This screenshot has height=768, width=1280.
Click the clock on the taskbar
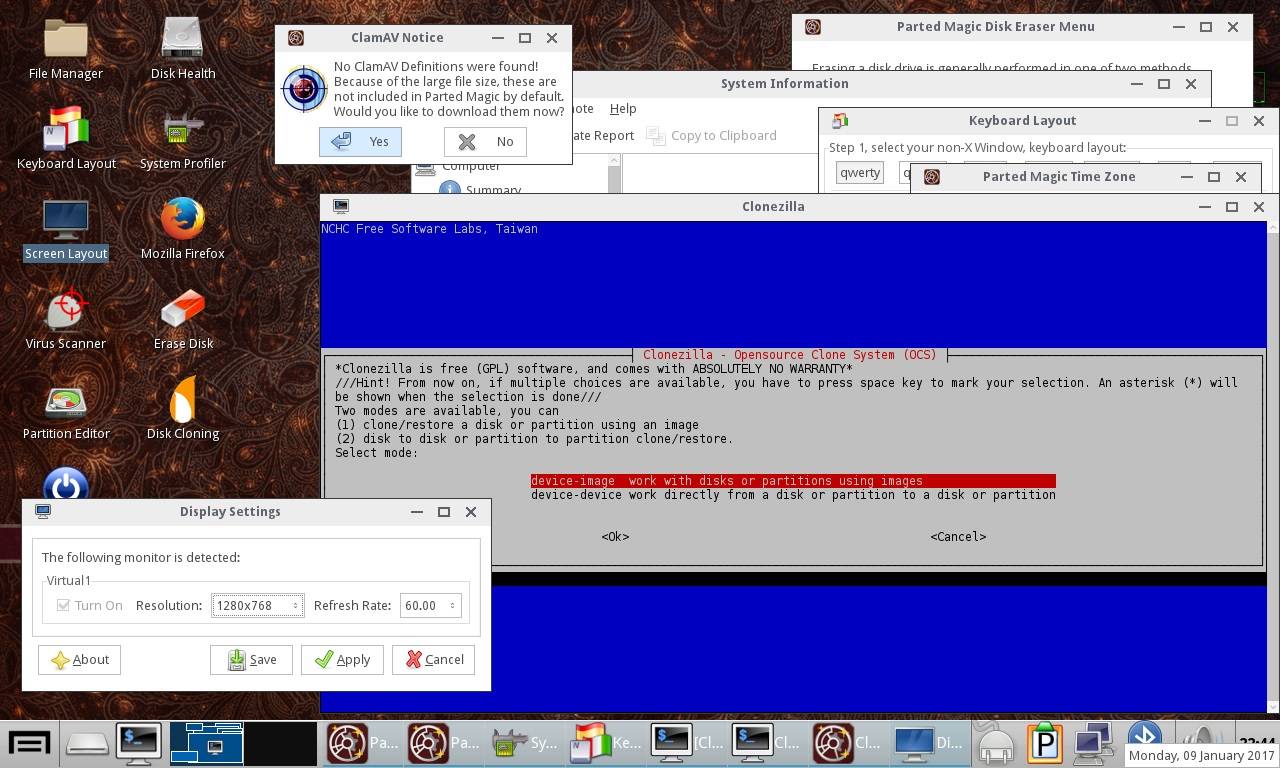[1256, 741]
